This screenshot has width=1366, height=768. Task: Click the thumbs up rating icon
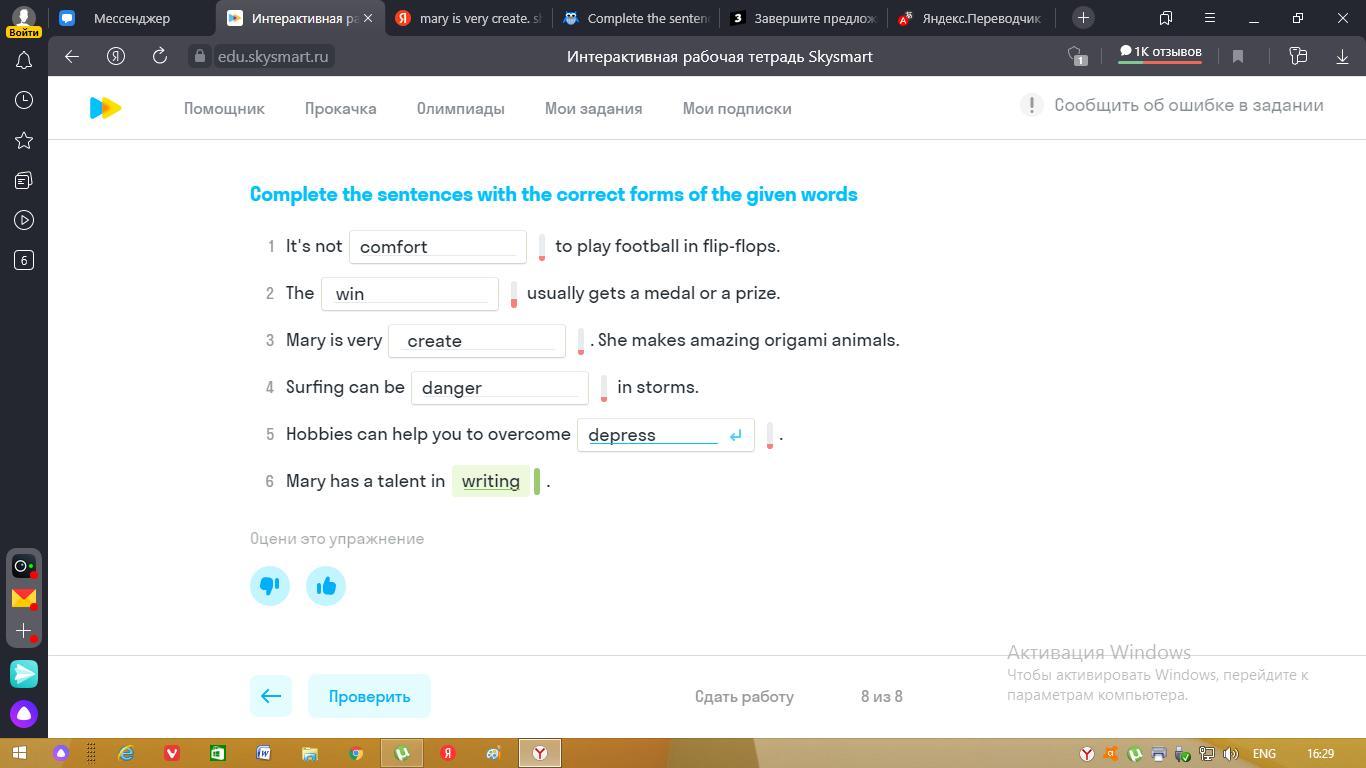click(x=326, y=586)
